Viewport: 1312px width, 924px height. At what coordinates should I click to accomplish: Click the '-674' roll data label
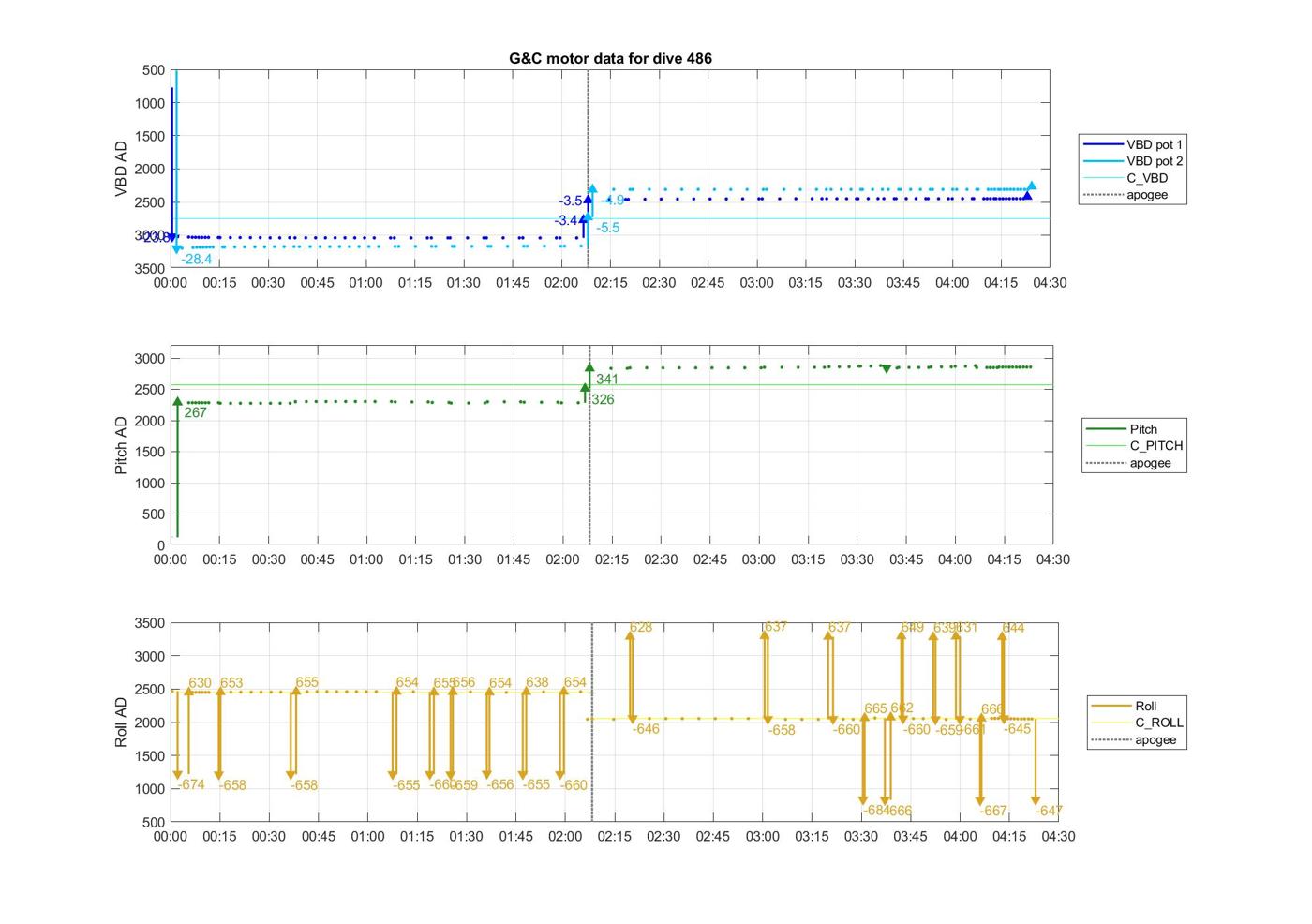pyautogui.click(x=191, y=784)
